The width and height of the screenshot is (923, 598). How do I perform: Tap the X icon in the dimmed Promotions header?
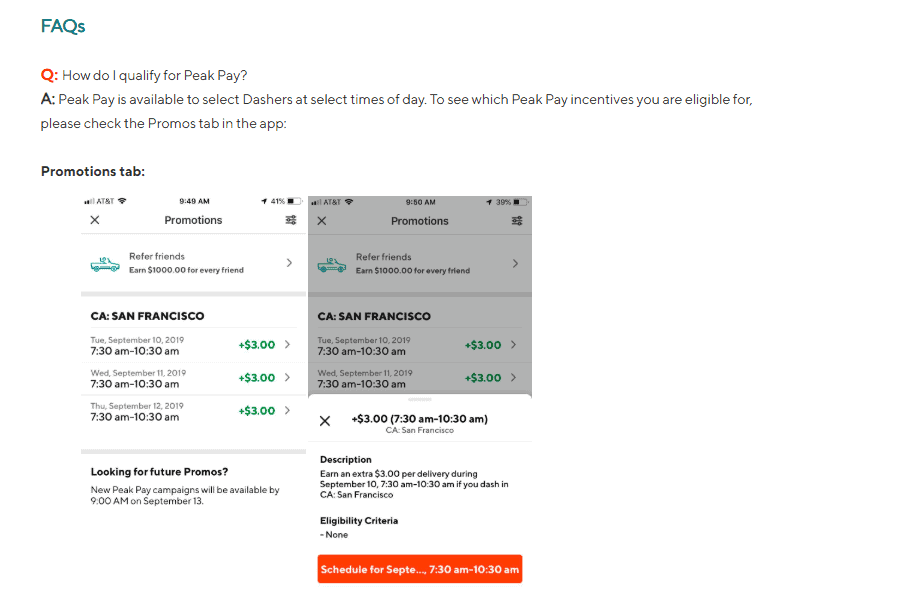click(x=322, y=221)
